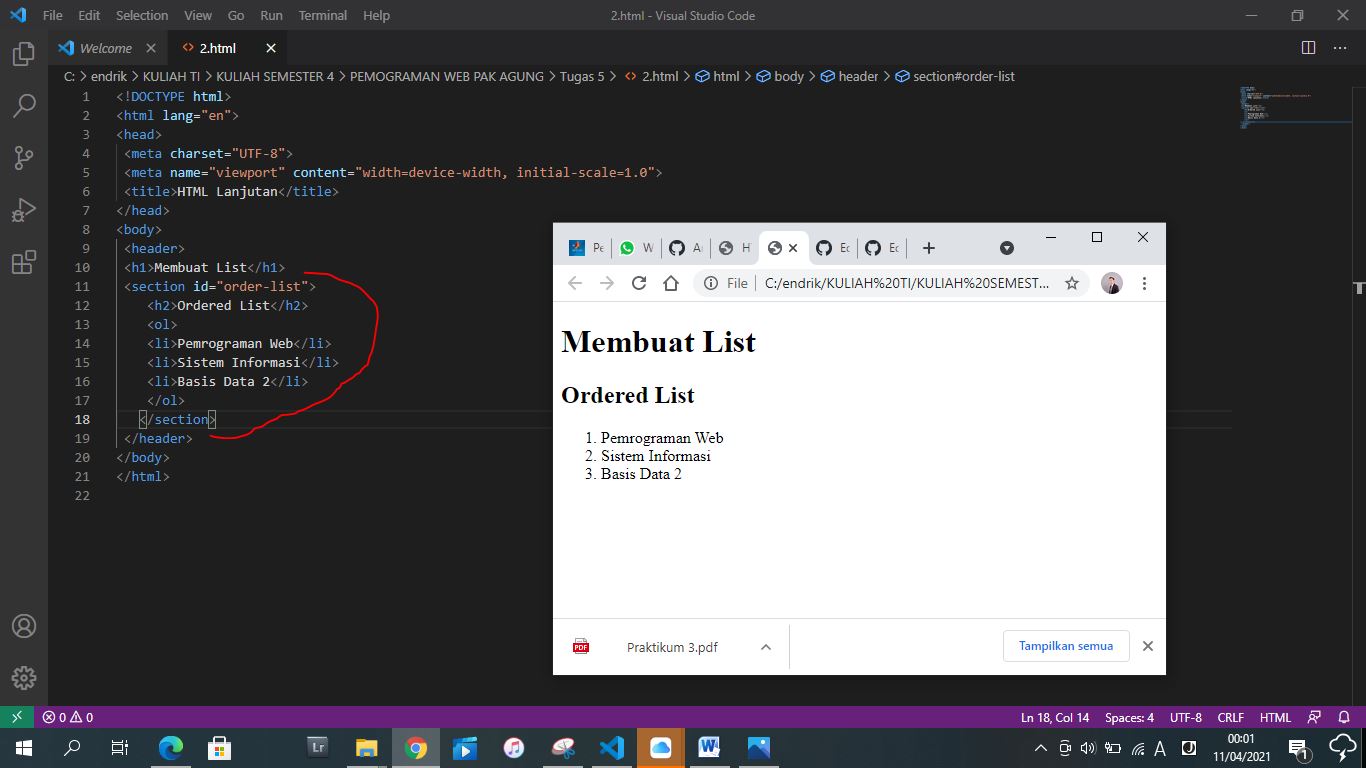Image resolution: width=1366 pixels, height=768 pixels.
Task: Open the Selection menu
Action: pos(142,15)
